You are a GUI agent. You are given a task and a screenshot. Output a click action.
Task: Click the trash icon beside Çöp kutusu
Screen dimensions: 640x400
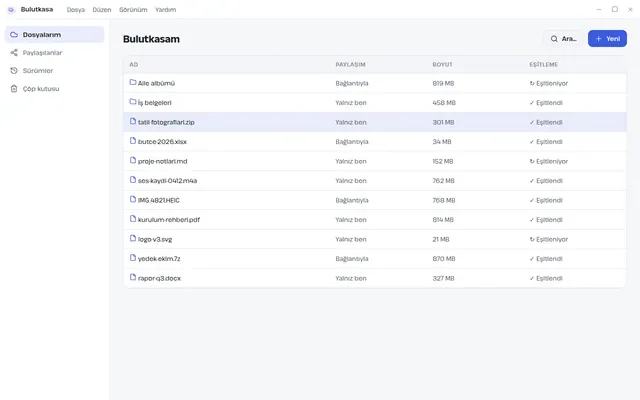tap(14, 89)
